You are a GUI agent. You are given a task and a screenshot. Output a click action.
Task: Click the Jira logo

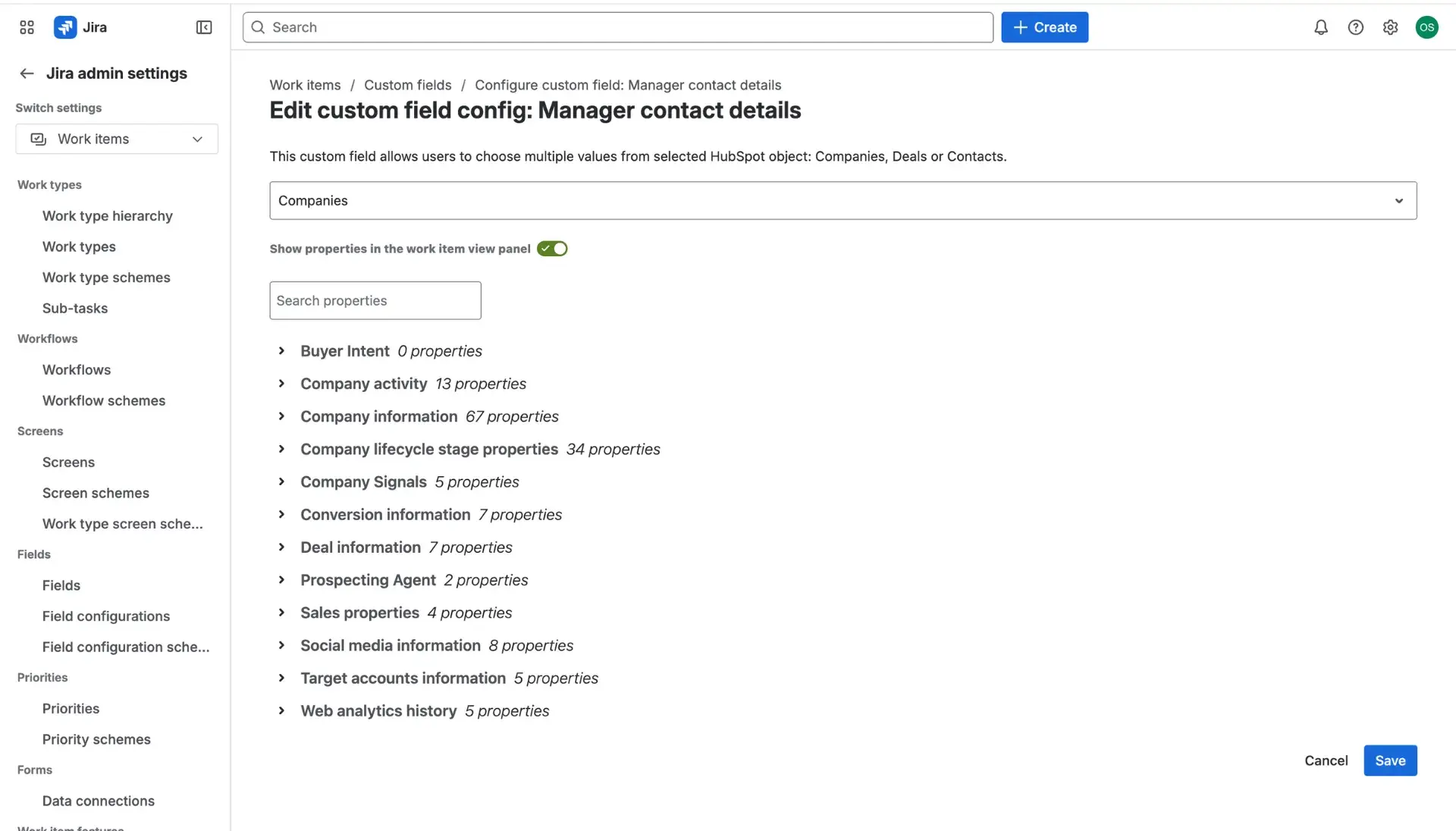pos(81,27)
